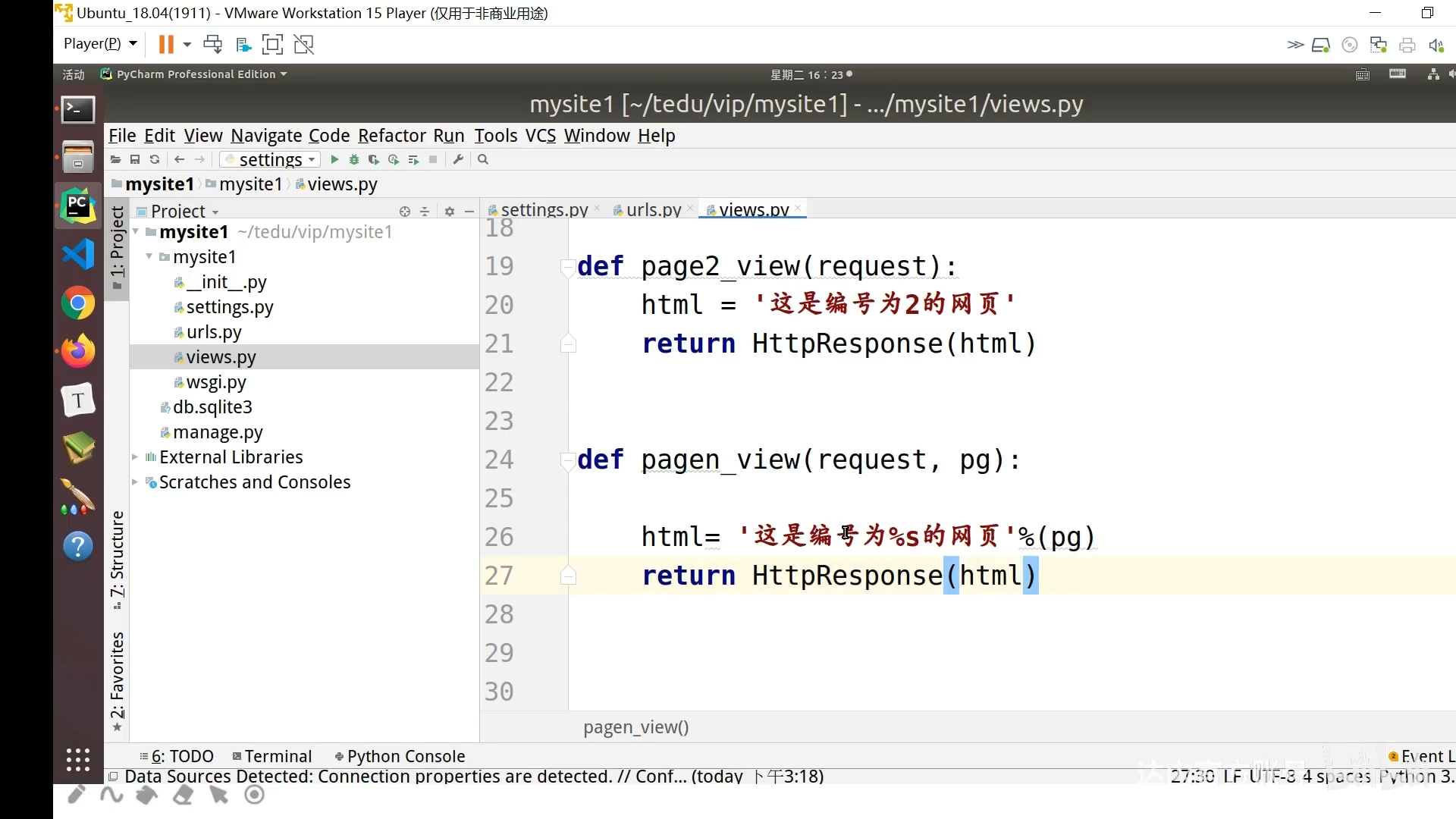Click the Python Console tab
The height and width of the screenshot is (819, 1456).
(407, 756)
